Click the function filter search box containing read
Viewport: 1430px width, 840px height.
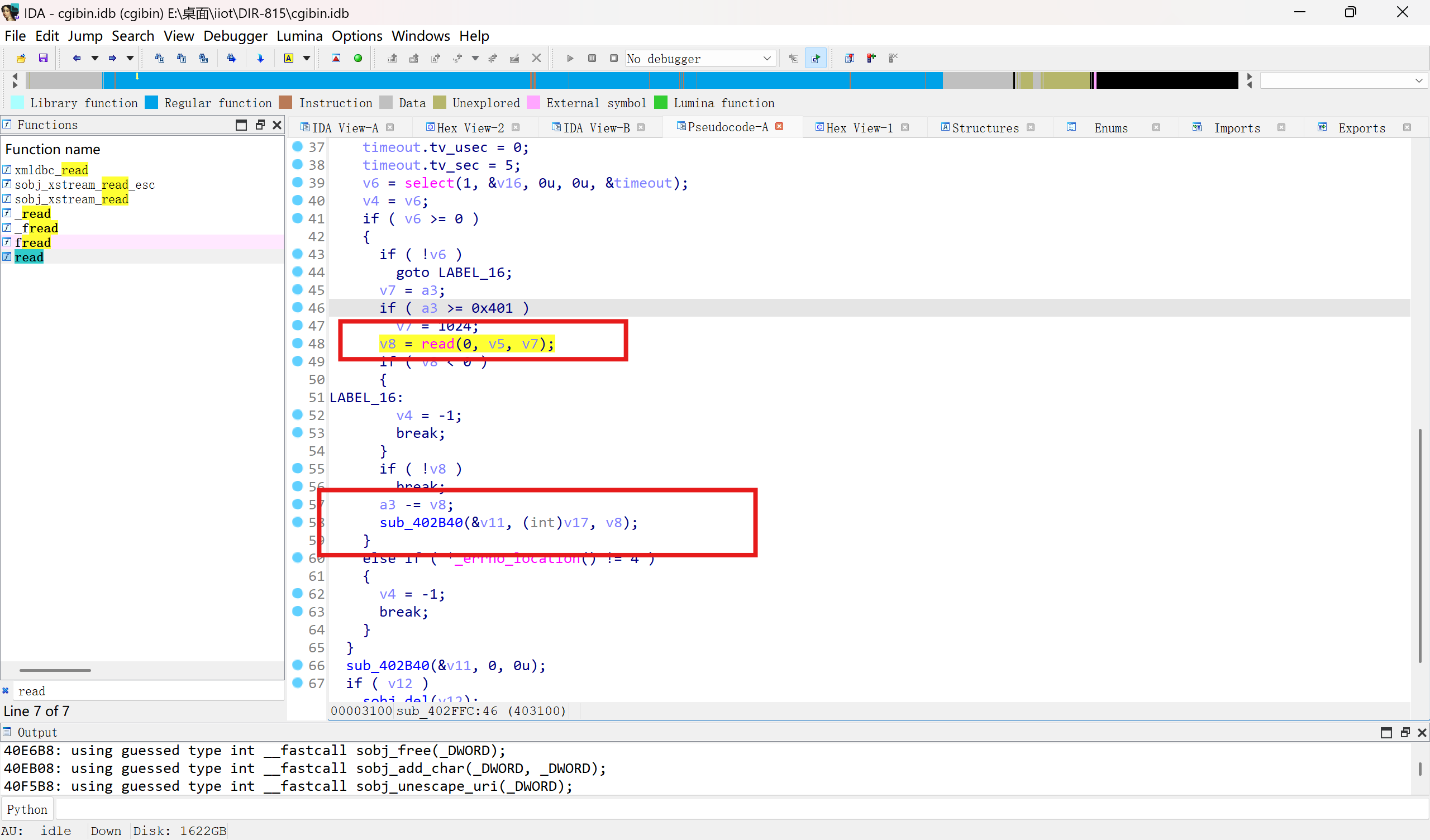(149, 691)
